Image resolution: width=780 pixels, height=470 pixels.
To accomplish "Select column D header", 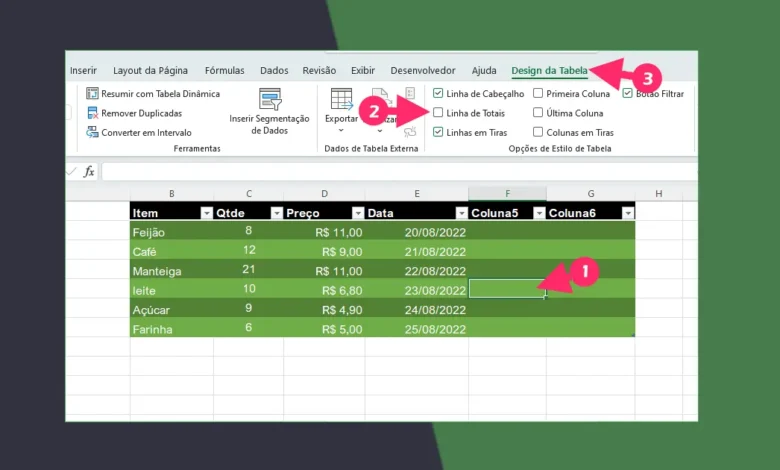I will (324, 193).
